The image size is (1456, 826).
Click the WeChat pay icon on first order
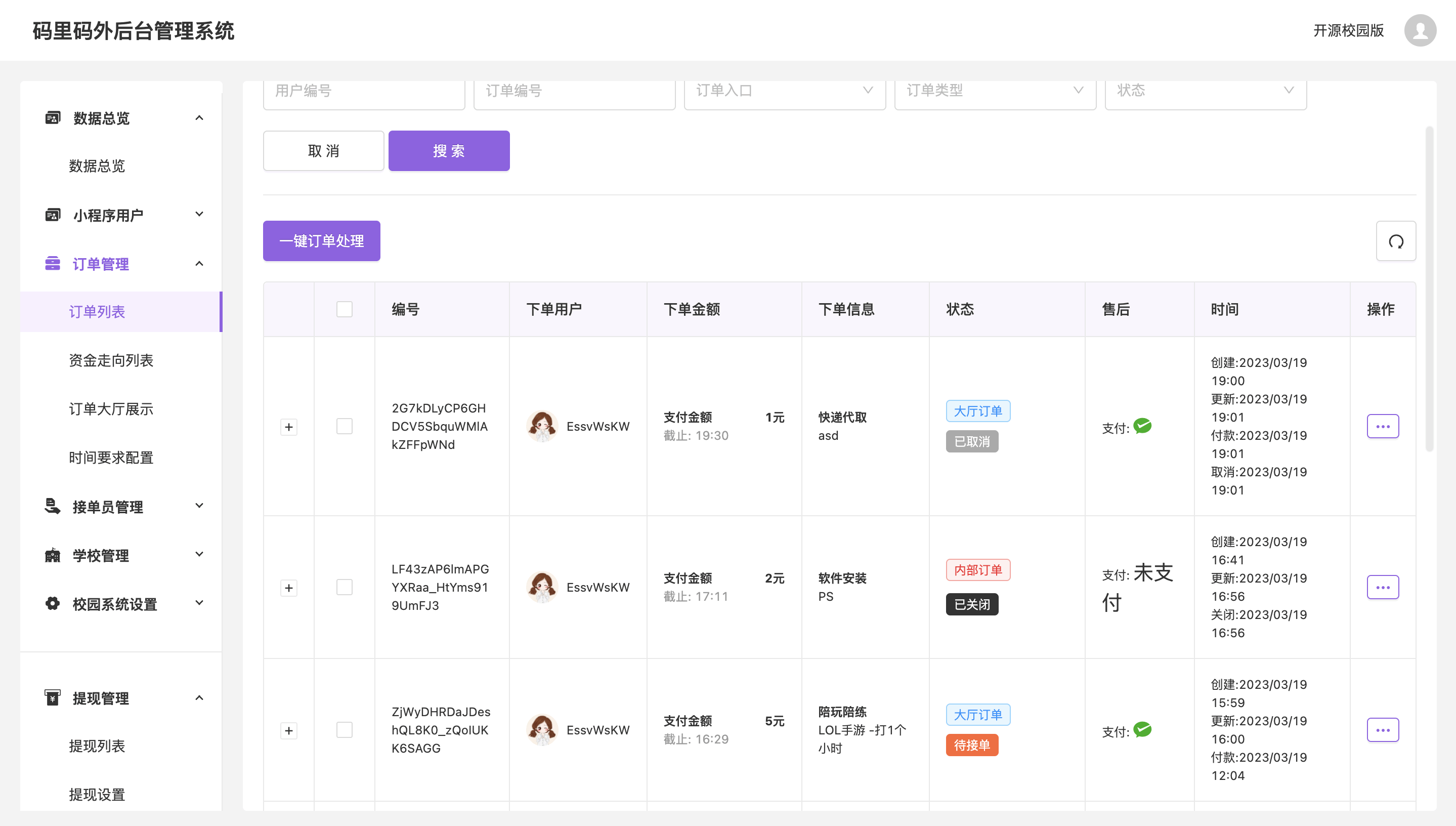tap(1143, 426)
